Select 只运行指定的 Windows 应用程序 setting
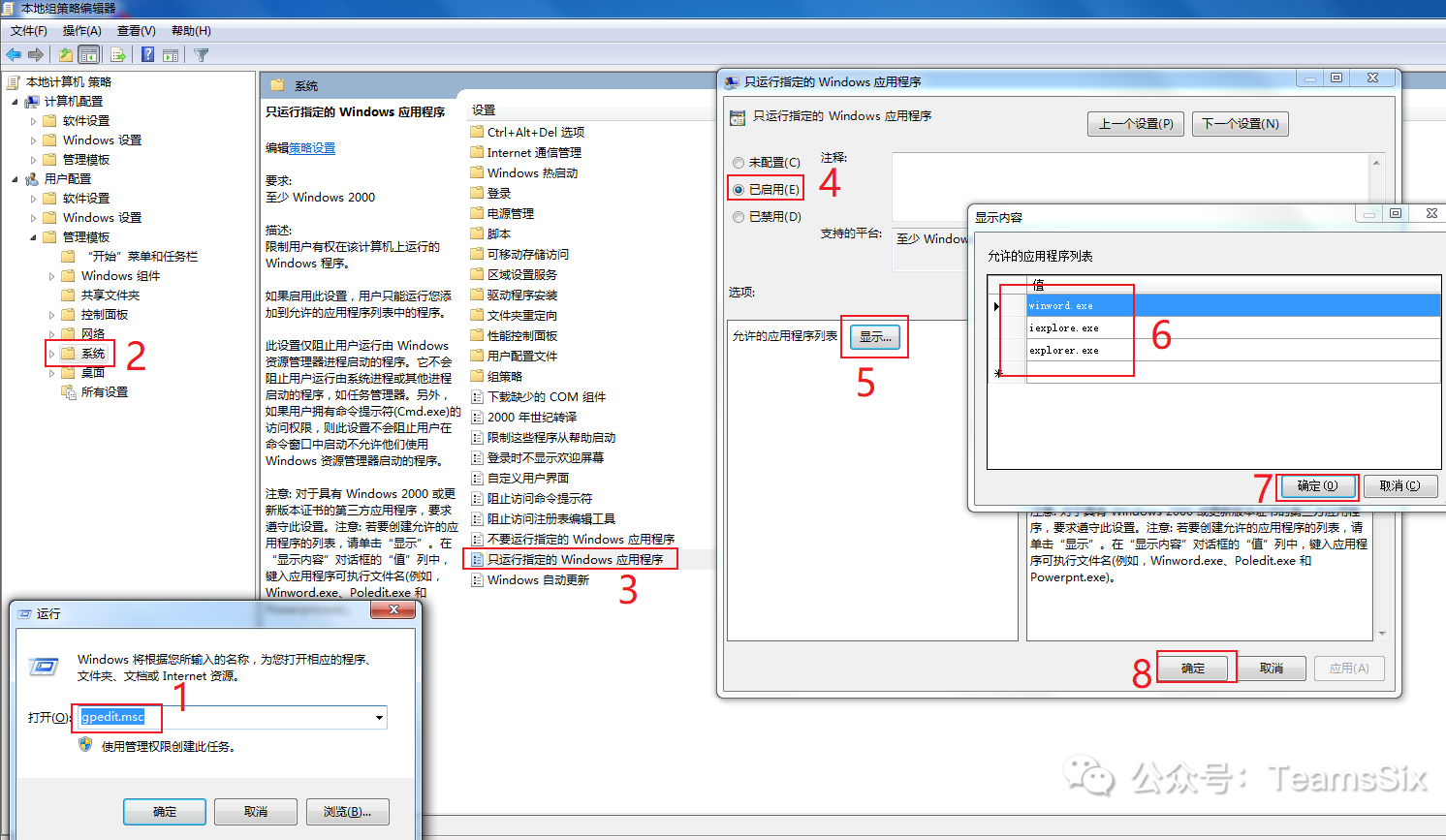This screenshot has width=1446, height=840. pyautogui.click(x=576, y=559)
